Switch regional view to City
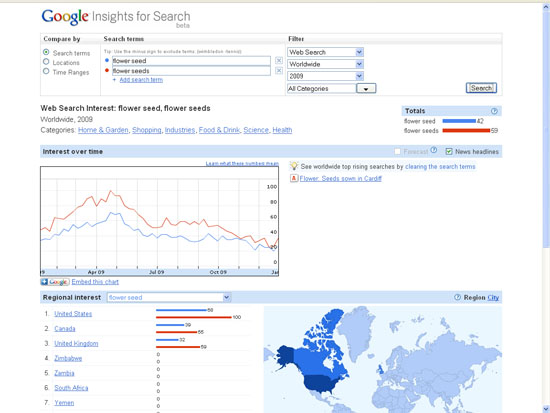550x413 pixels. coord(493,298)
